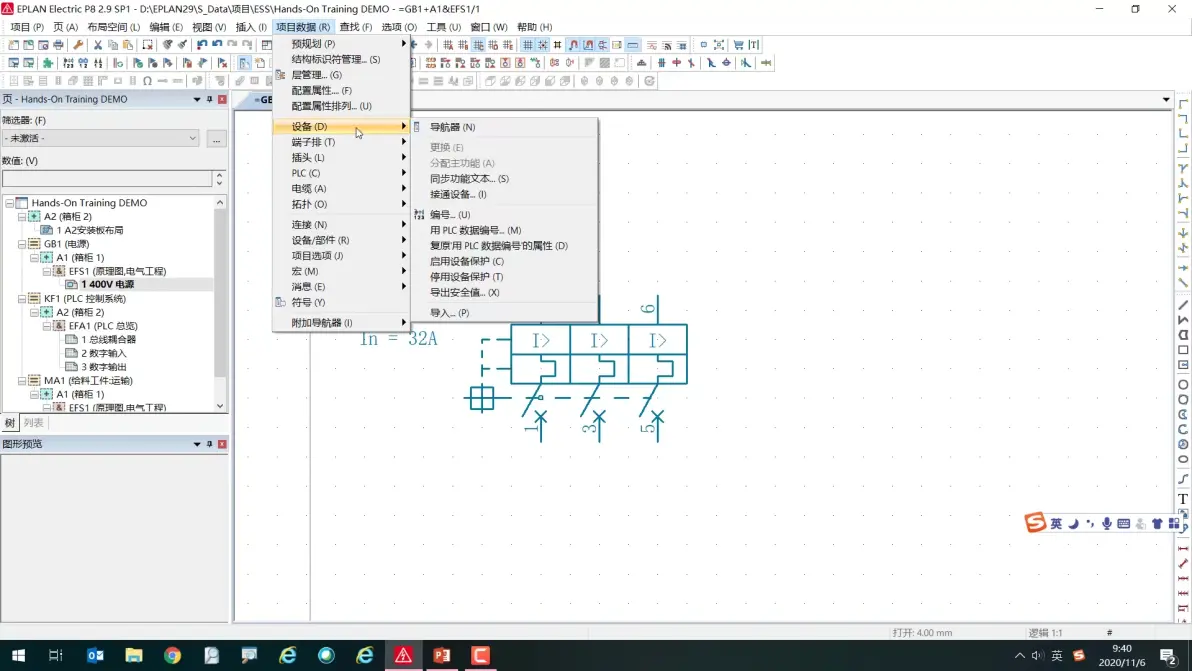Click the 数值 value input field
The height and width of the screenshot is (671, 1192).
(x=107, y=179)
